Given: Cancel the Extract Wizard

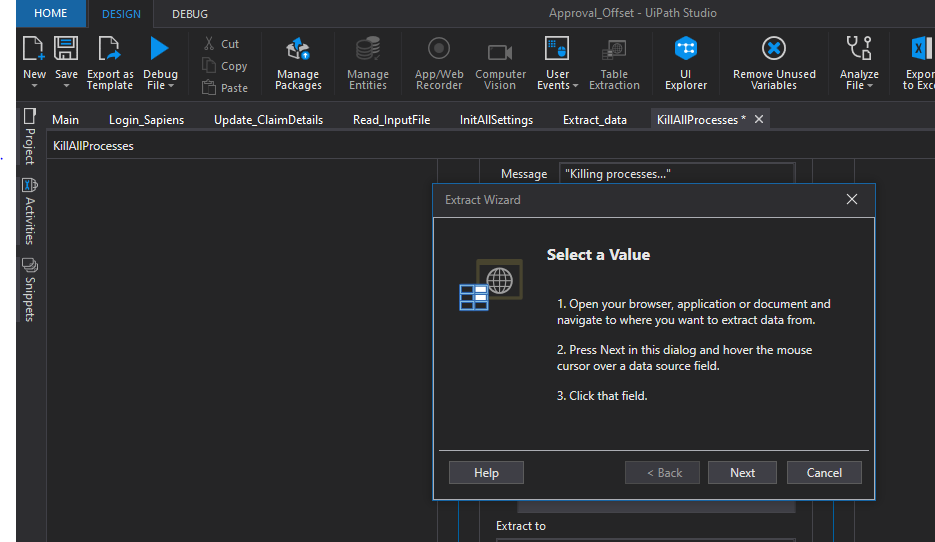Looking at the screenshot, I should click(824, 472).
